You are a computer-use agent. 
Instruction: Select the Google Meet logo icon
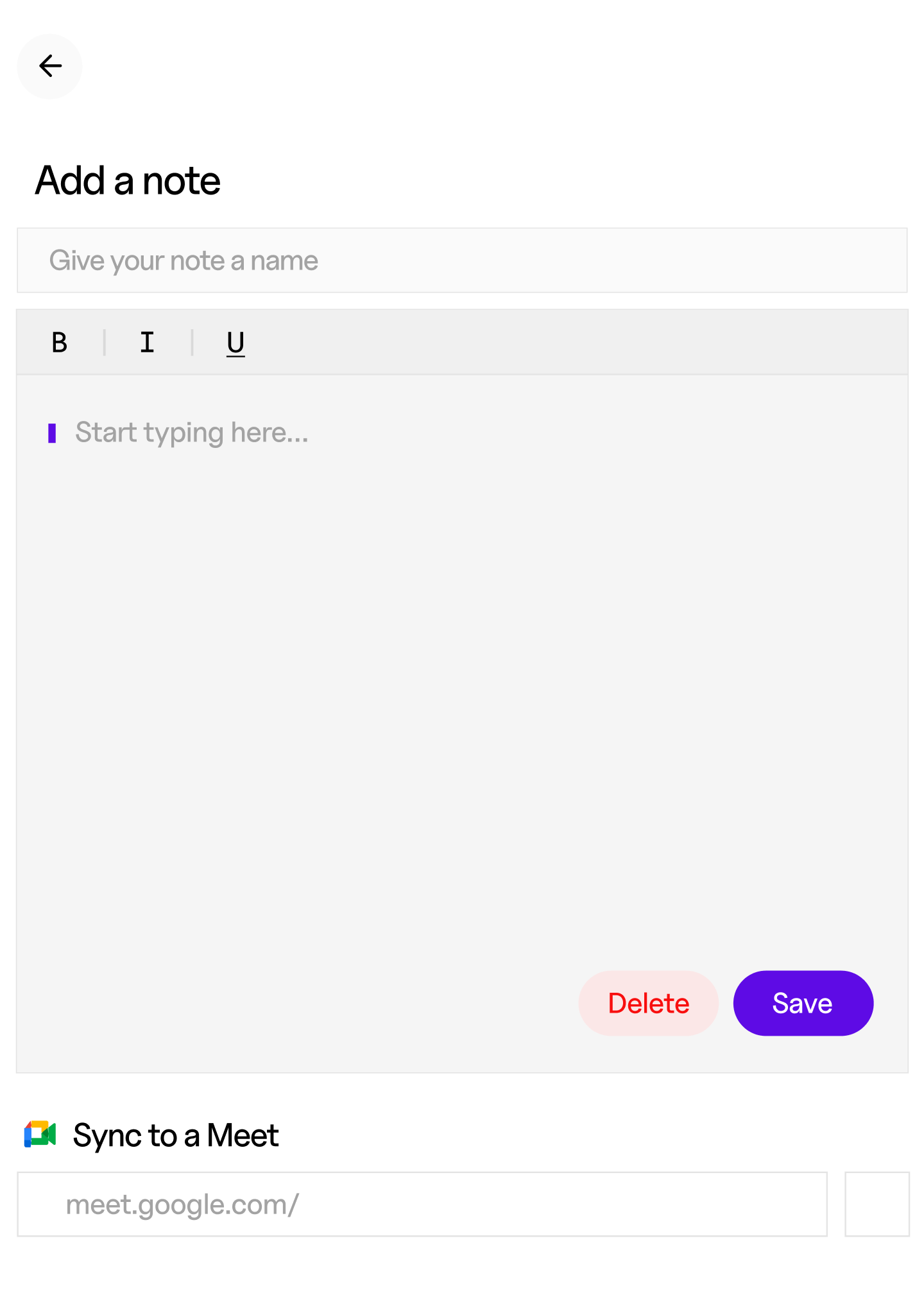point(40,1135)
